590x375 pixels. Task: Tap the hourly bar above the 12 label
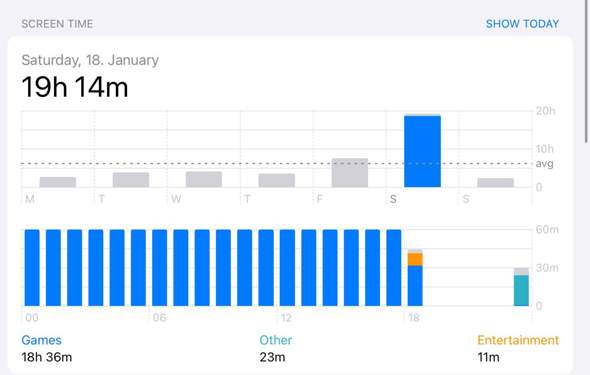coord(287,267)
